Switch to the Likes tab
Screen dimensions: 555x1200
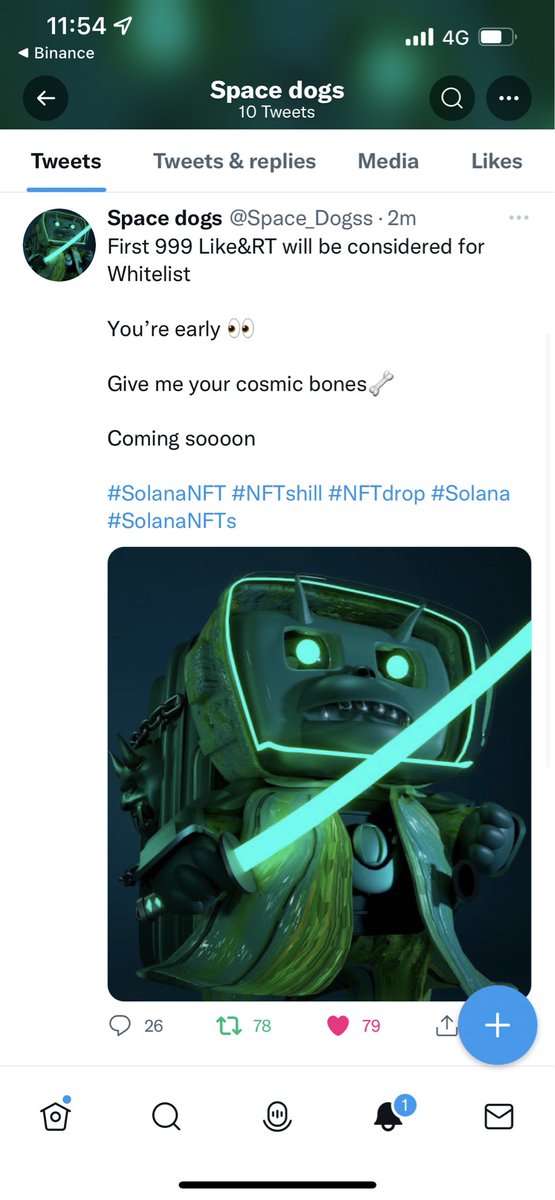tap(497, 161)
